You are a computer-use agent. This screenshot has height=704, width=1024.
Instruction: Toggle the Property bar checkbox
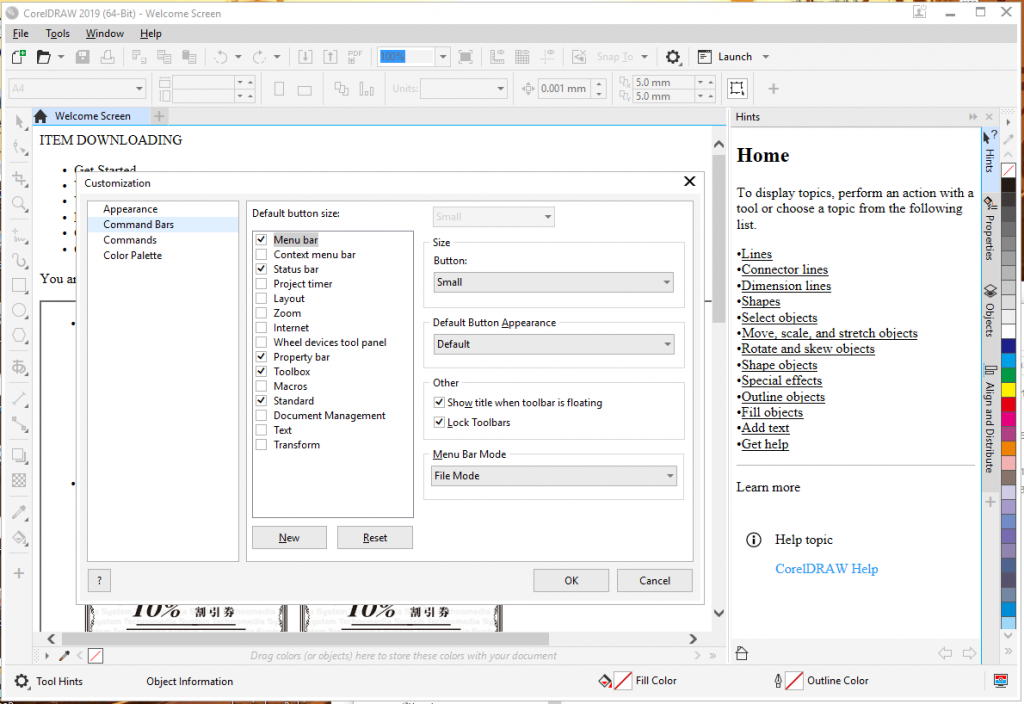coord(261,357)
